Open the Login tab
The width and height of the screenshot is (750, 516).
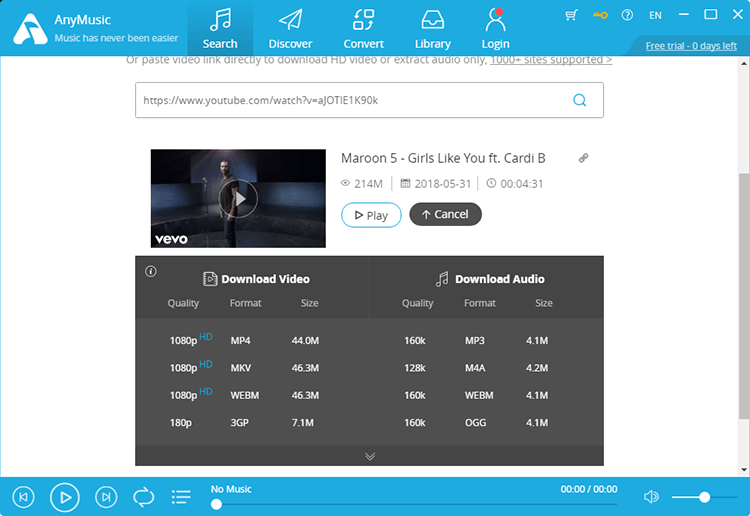click(x=495, y=29)
